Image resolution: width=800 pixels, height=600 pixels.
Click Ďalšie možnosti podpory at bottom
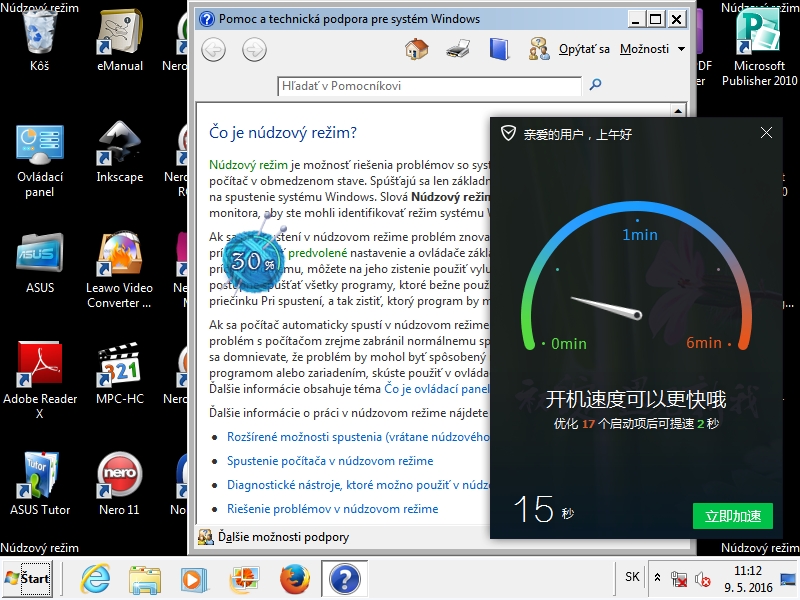(283, 537)
